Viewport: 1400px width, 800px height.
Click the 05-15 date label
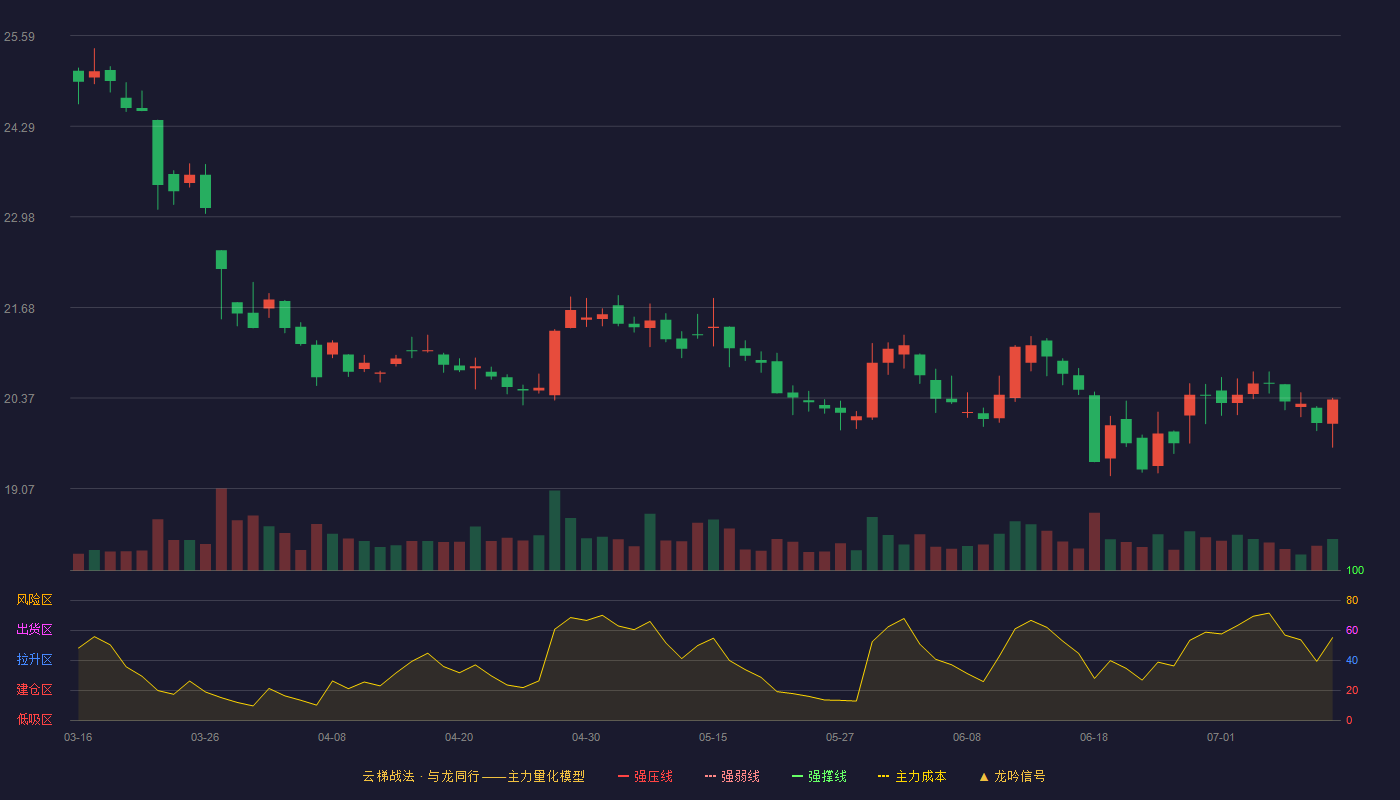[713, 737]
